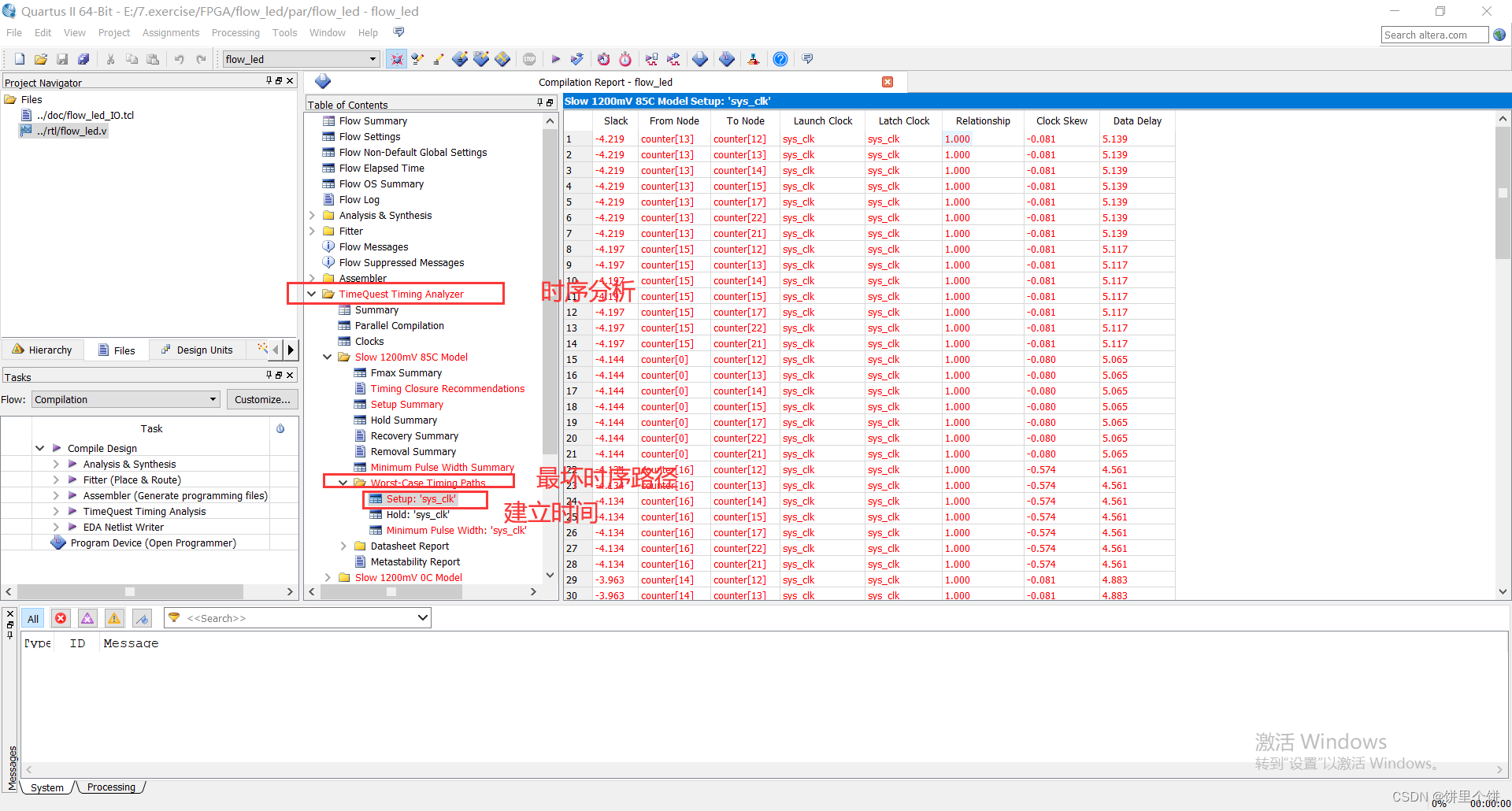Open the Processing menu

(235, 32)
